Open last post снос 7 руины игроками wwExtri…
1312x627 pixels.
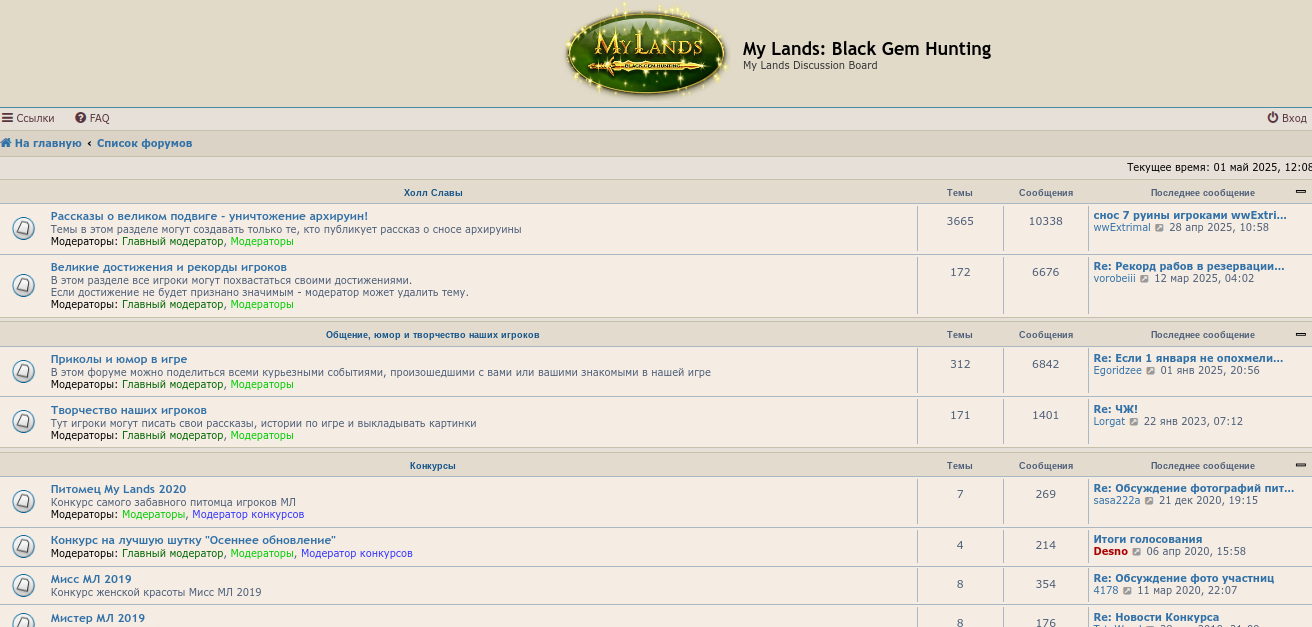pyautogui.click(x=1190, y=215)
